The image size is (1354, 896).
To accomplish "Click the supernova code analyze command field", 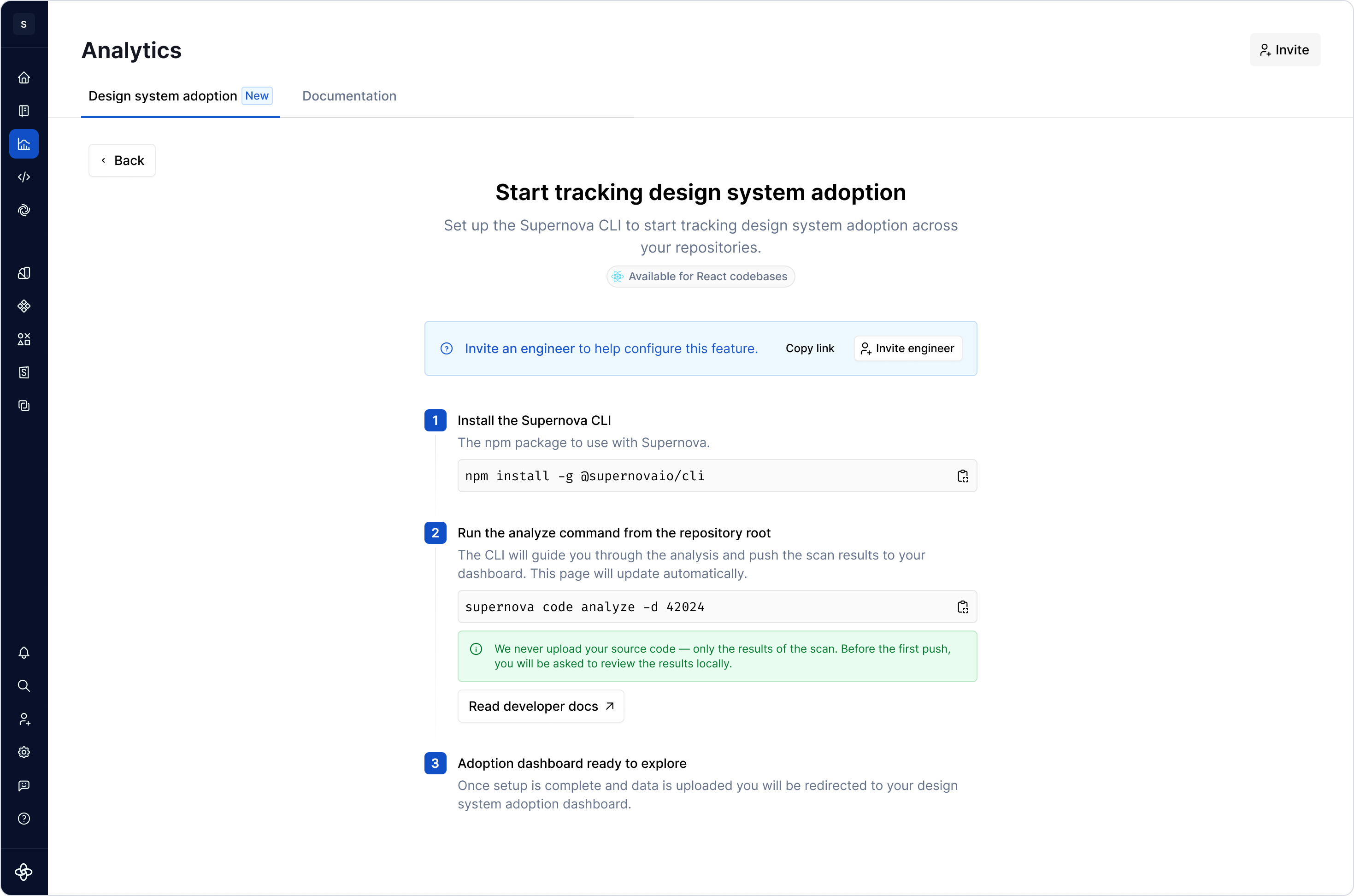I will click(x=717, y=607).
